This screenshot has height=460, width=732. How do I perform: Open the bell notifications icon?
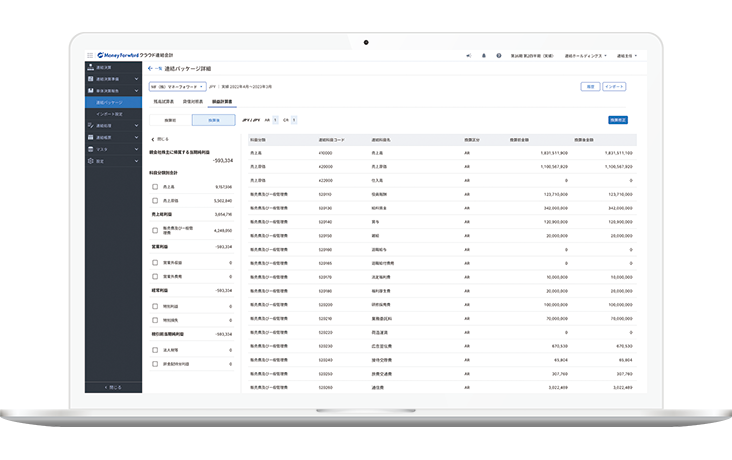(484, 56)
